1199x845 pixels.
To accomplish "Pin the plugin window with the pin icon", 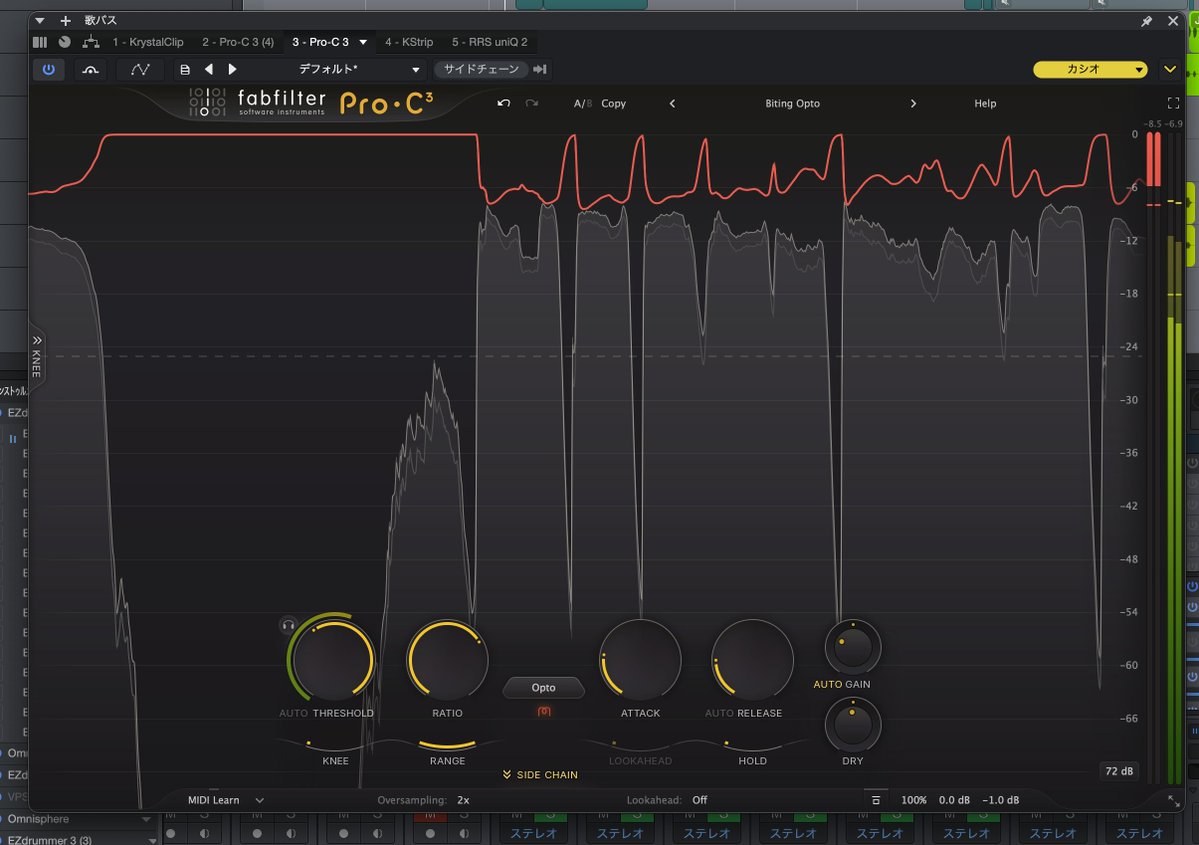I will 1146,21.
